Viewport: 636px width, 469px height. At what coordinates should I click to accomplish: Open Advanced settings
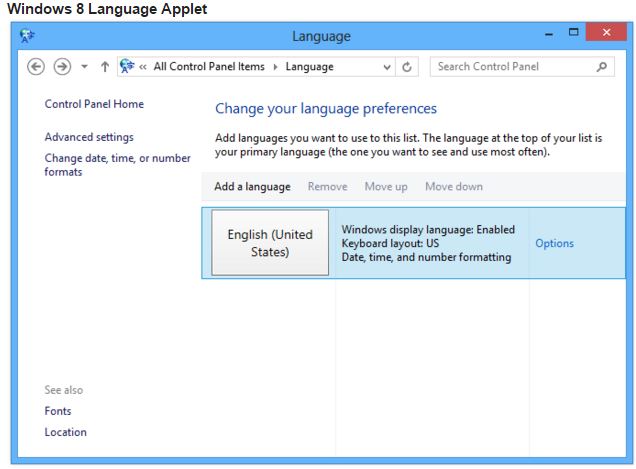click(89, 137)
